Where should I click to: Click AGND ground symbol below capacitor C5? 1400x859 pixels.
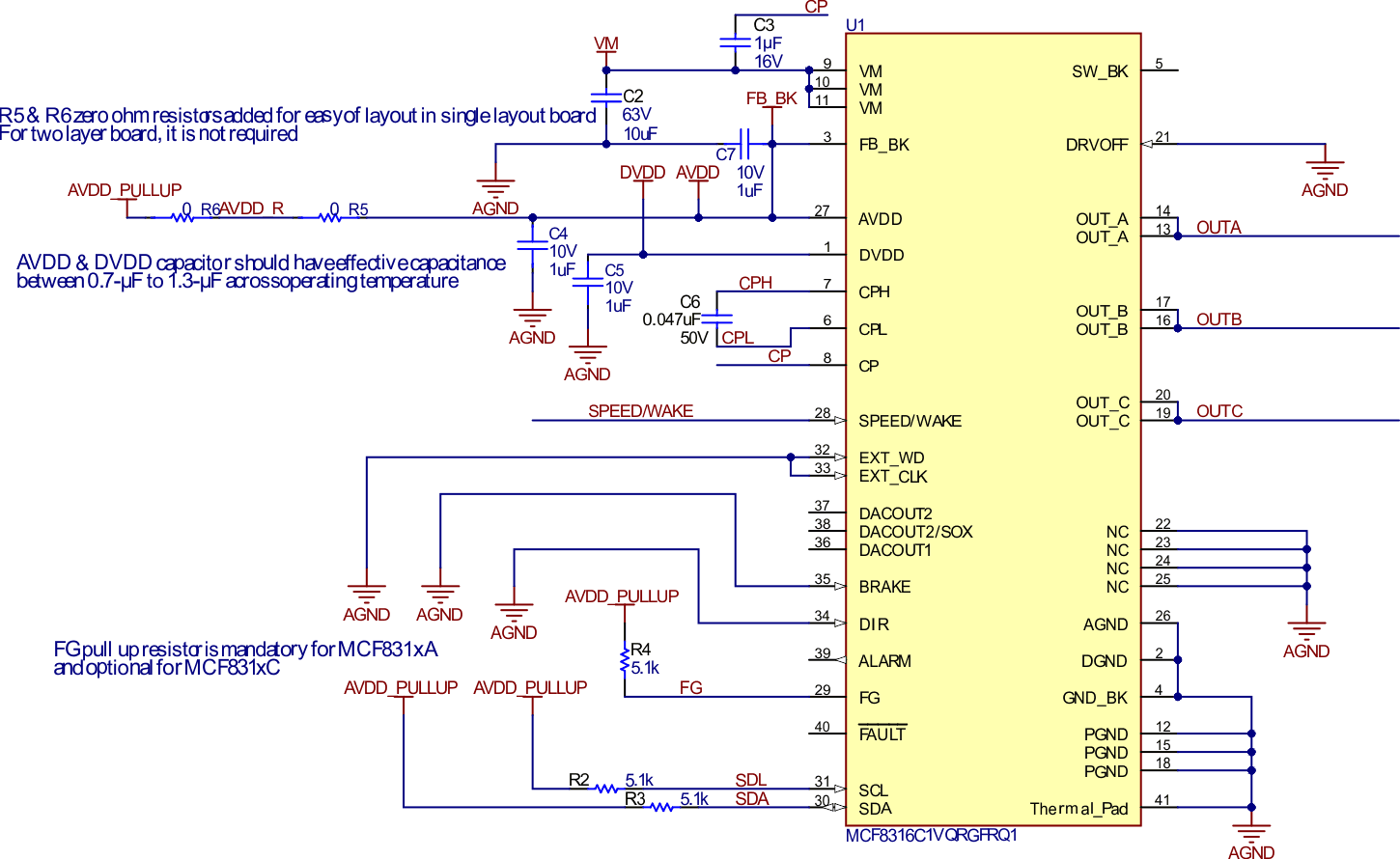587,355
